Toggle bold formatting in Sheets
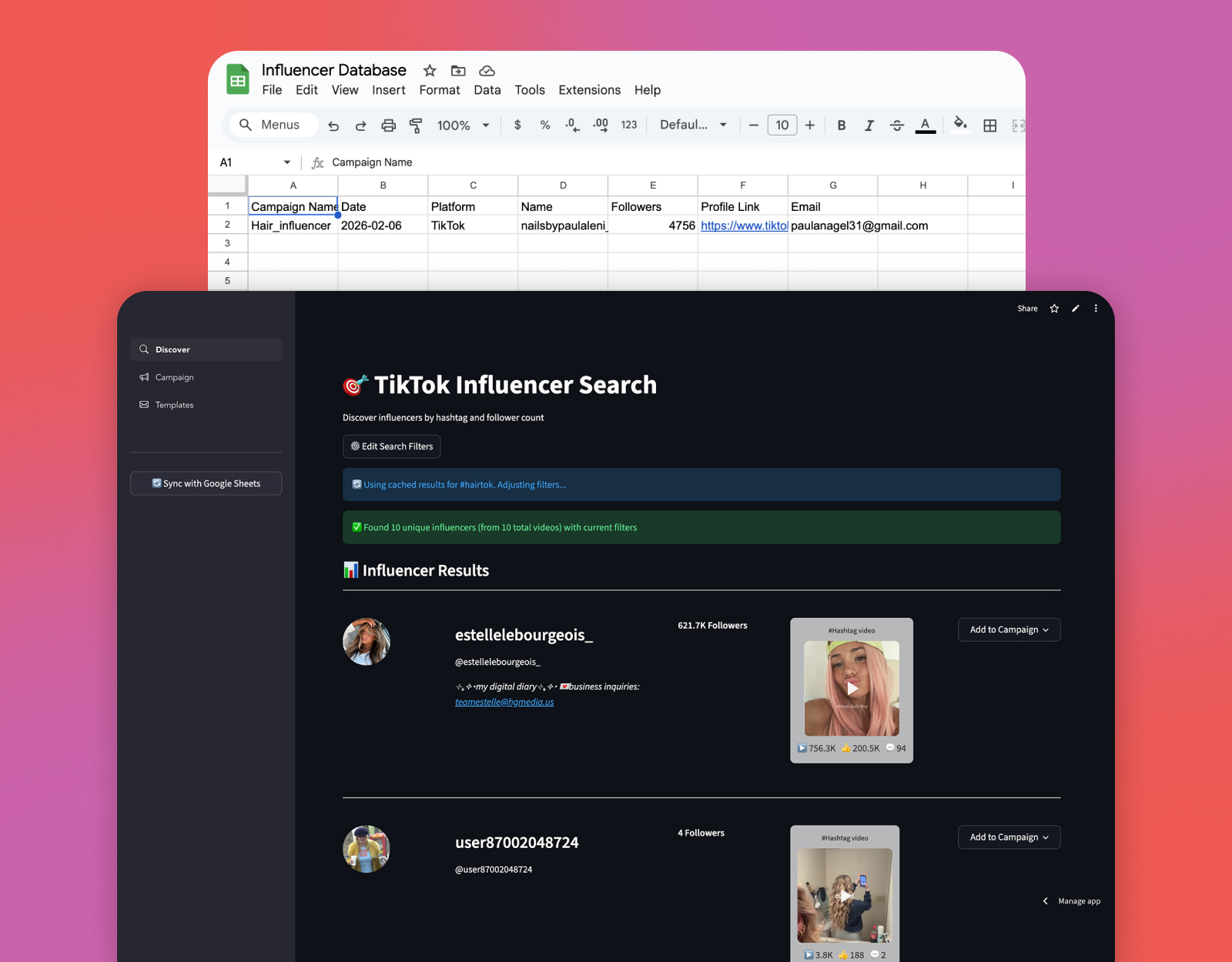 [842, 125]
